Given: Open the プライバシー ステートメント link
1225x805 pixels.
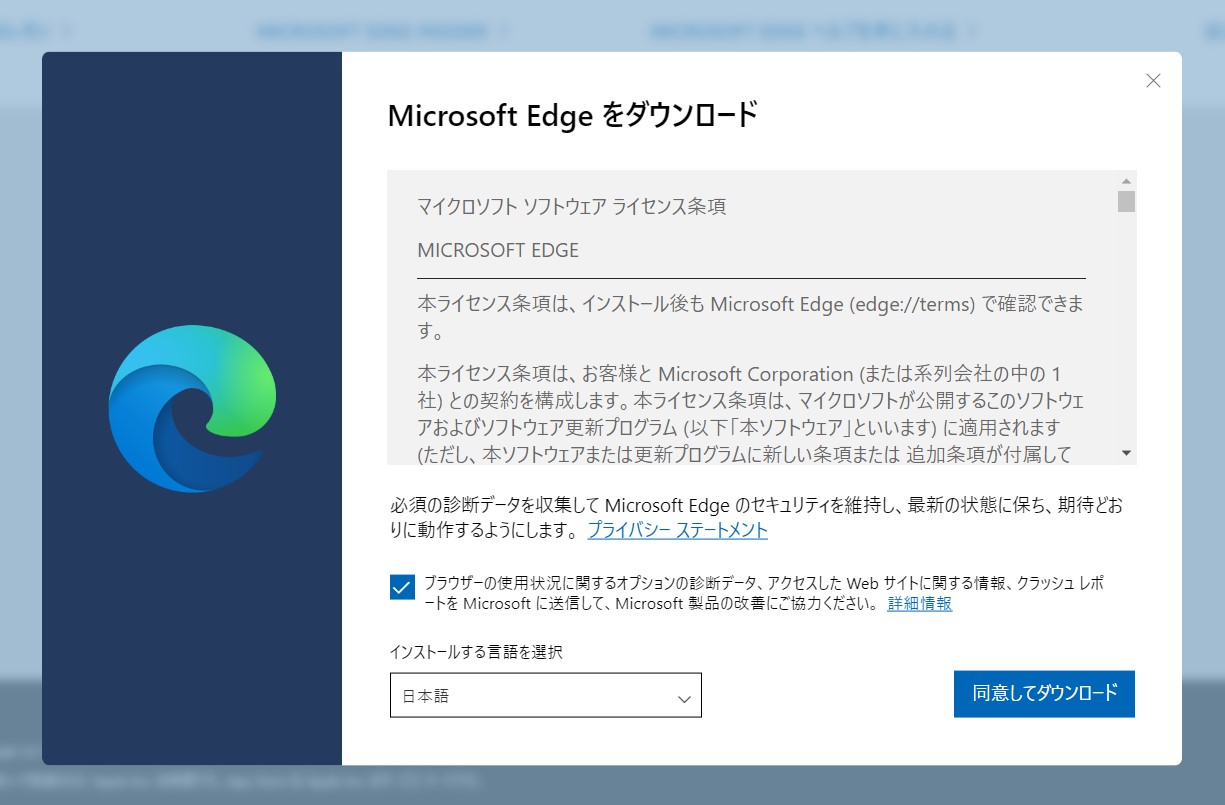Looking at the screenshot, I should pyautogui.click(x=677, y=530).
